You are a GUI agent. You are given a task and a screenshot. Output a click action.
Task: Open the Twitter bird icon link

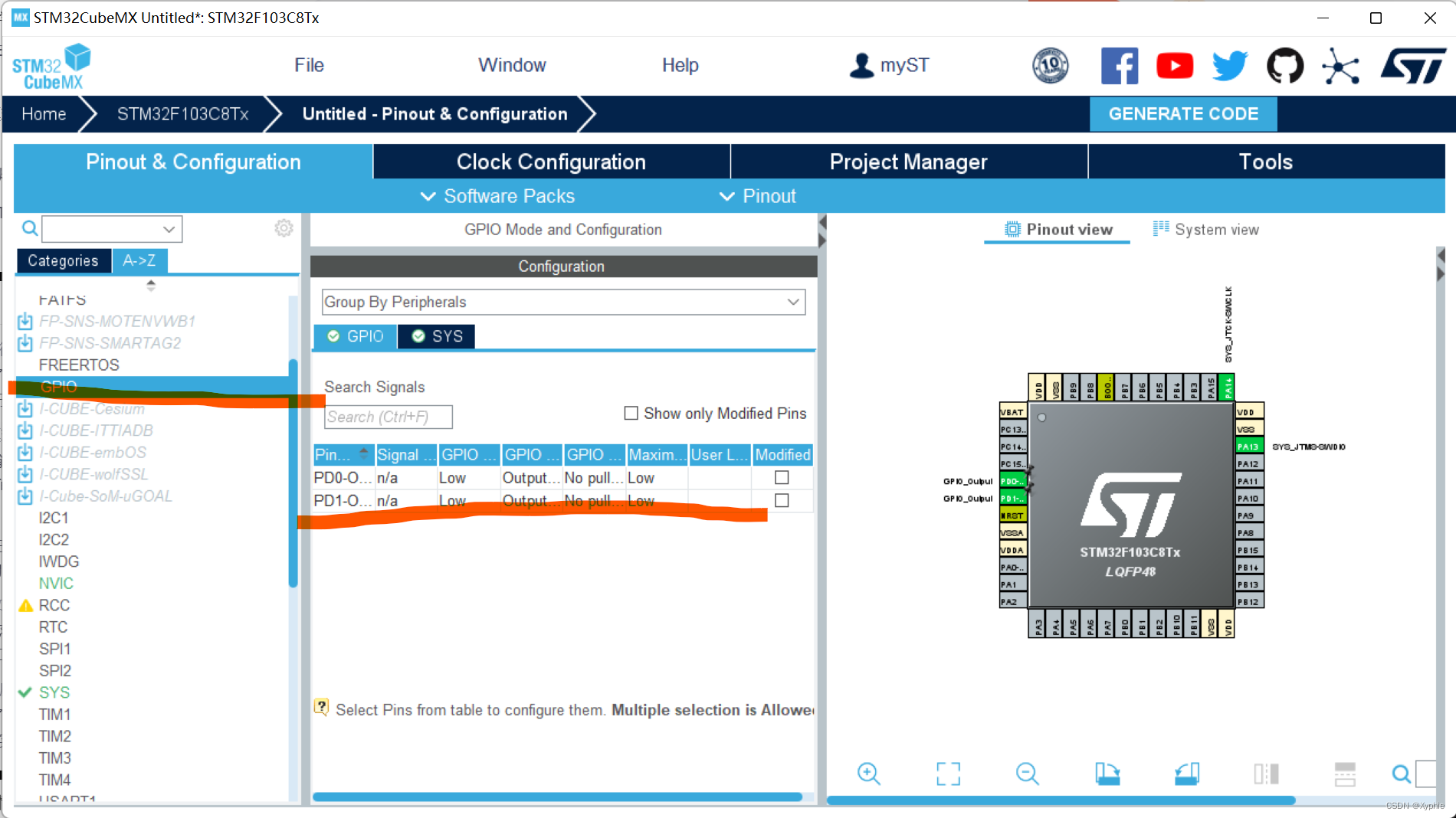tap(1230, 66)
